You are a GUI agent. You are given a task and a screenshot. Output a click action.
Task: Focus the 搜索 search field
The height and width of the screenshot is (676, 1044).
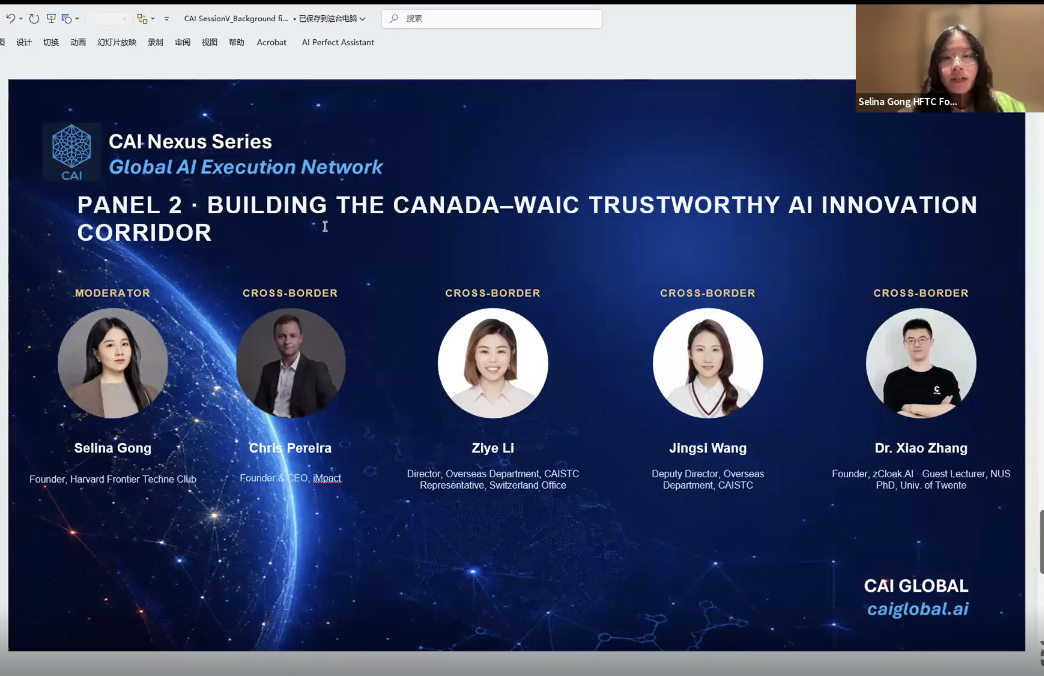(x=491, y=19)
